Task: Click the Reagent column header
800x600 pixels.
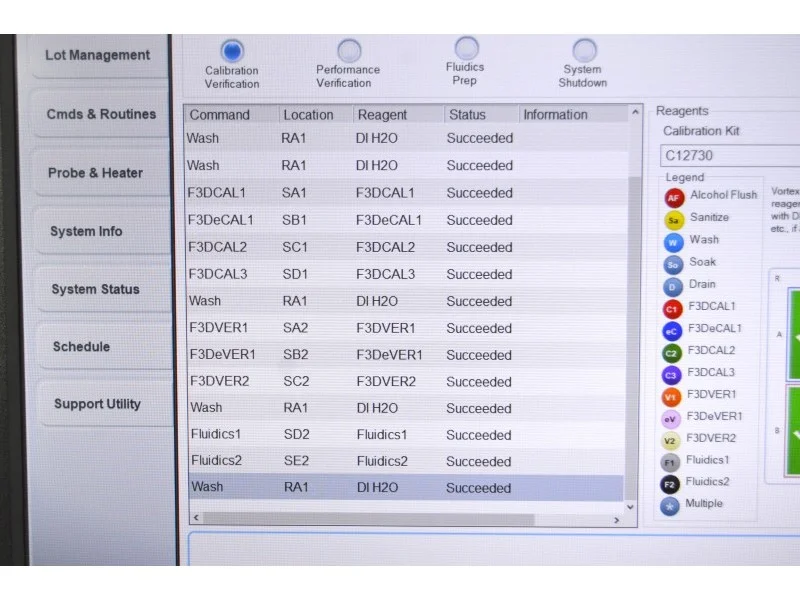Action: [398, 114]
